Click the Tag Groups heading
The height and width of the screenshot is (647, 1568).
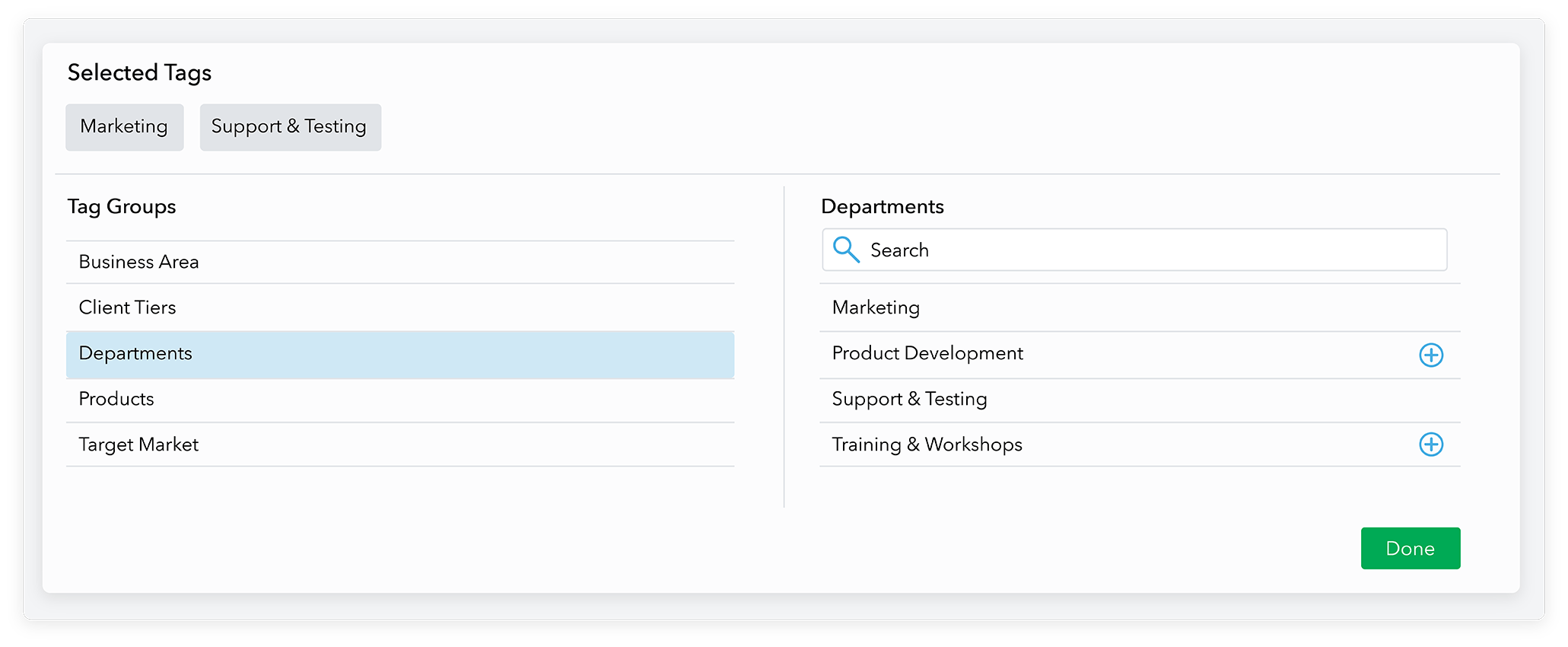click(122, 207)
